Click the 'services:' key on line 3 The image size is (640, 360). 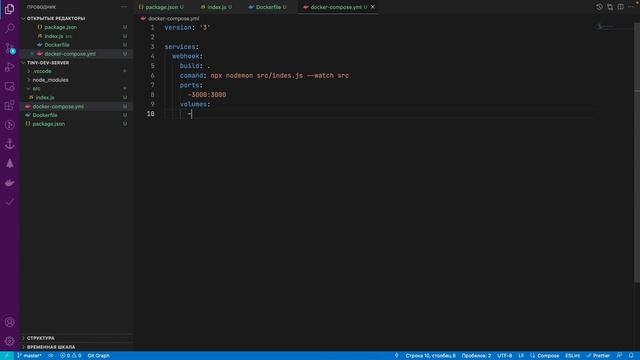pos(182,47)
